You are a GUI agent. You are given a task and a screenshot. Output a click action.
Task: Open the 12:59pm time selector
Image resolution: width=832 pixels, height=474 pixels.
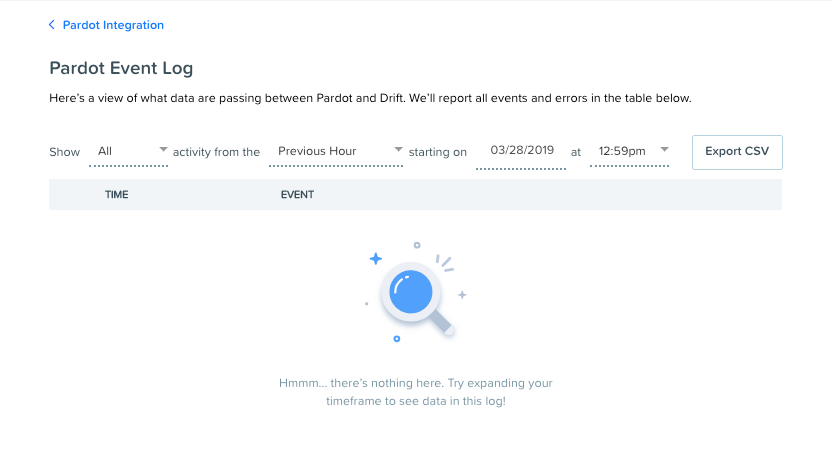629,152
